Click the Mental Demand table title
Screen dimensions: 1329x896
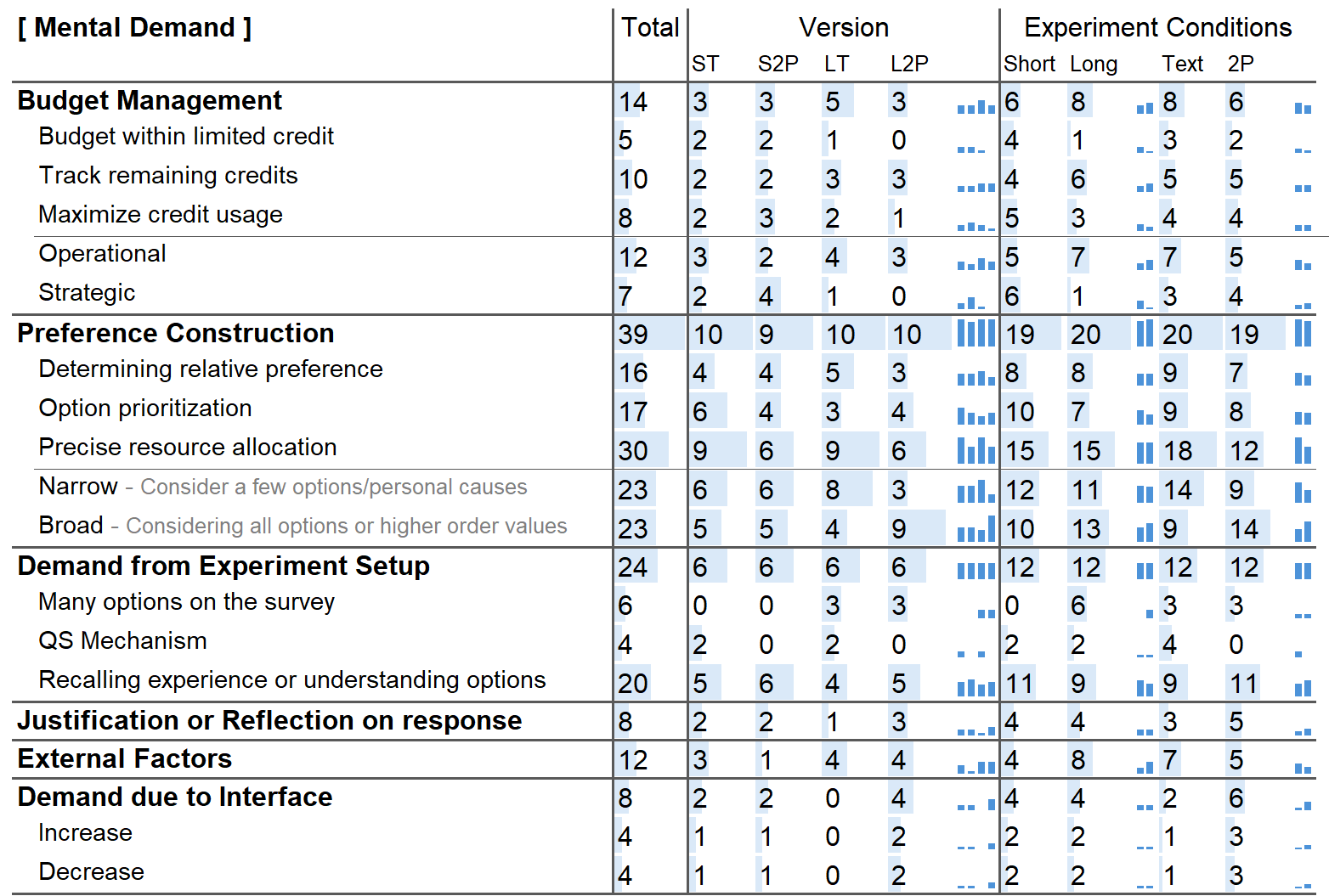(x=134, y=28)
